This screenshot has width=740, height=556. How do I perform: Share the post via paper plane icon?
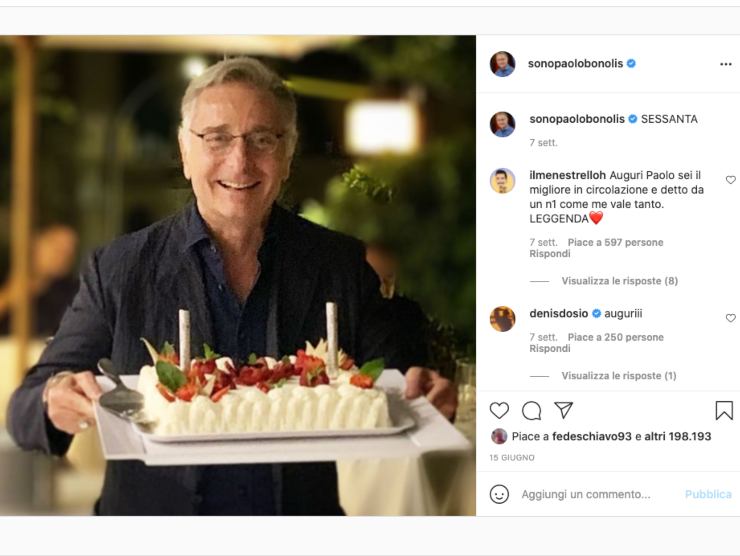(x=563, y=410)
